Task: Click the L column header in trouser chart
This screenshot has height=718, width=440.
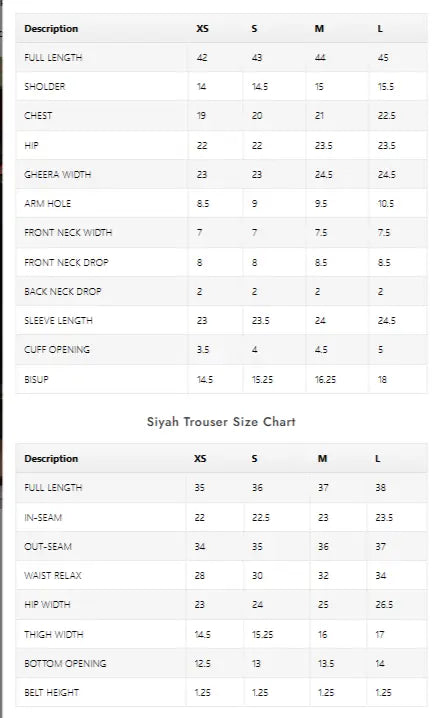Action: pyautogui.click(x=378, y=458)
